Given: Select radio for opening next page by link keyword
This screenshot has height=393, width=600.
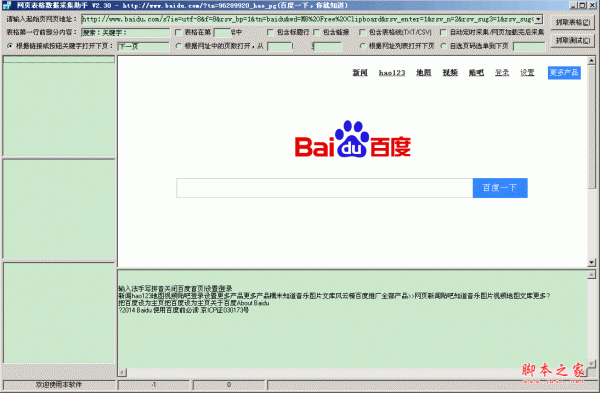Looking at the screenshot, I should [10, 46].
